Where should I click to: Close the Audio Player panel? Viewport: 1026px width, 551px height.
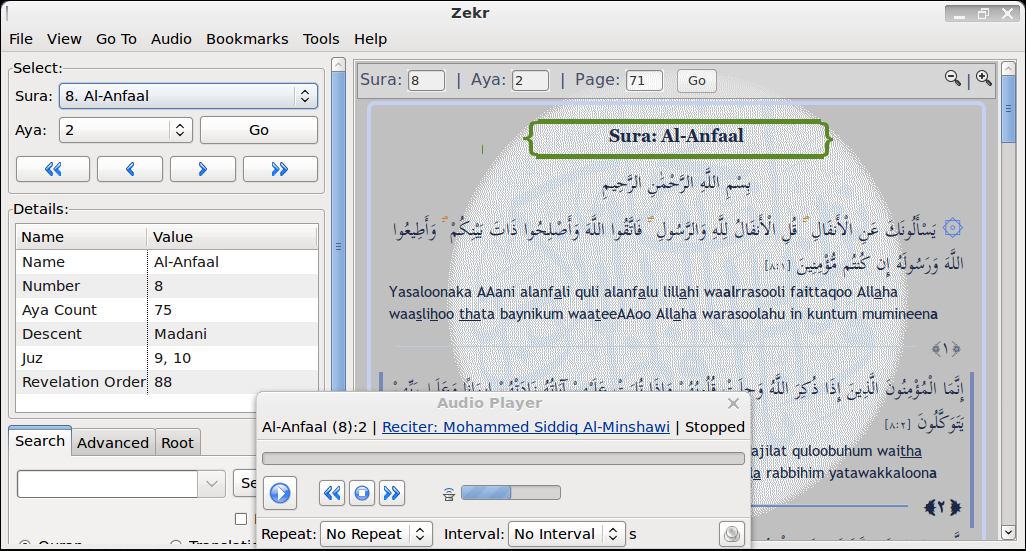734,404
